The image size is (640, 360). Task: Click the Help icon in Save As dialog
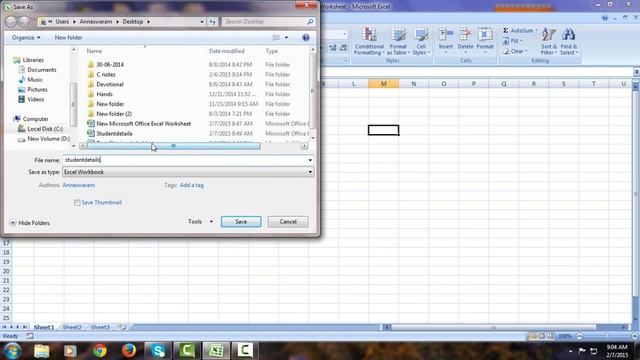pos(306,38)
